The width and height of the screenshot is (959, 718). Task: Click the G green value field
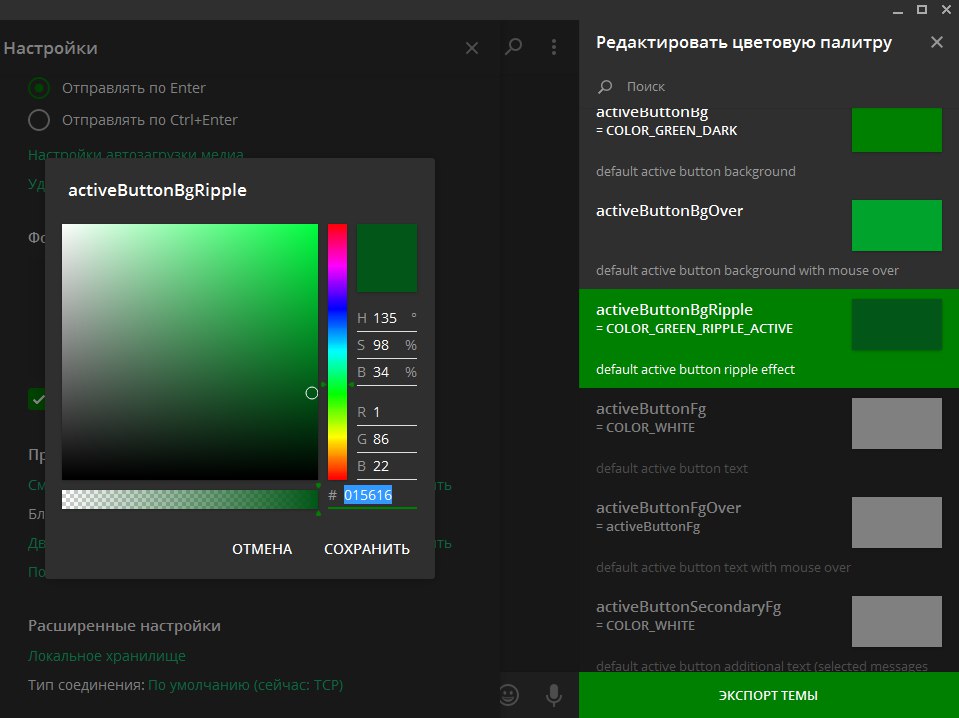coord(387,439)
